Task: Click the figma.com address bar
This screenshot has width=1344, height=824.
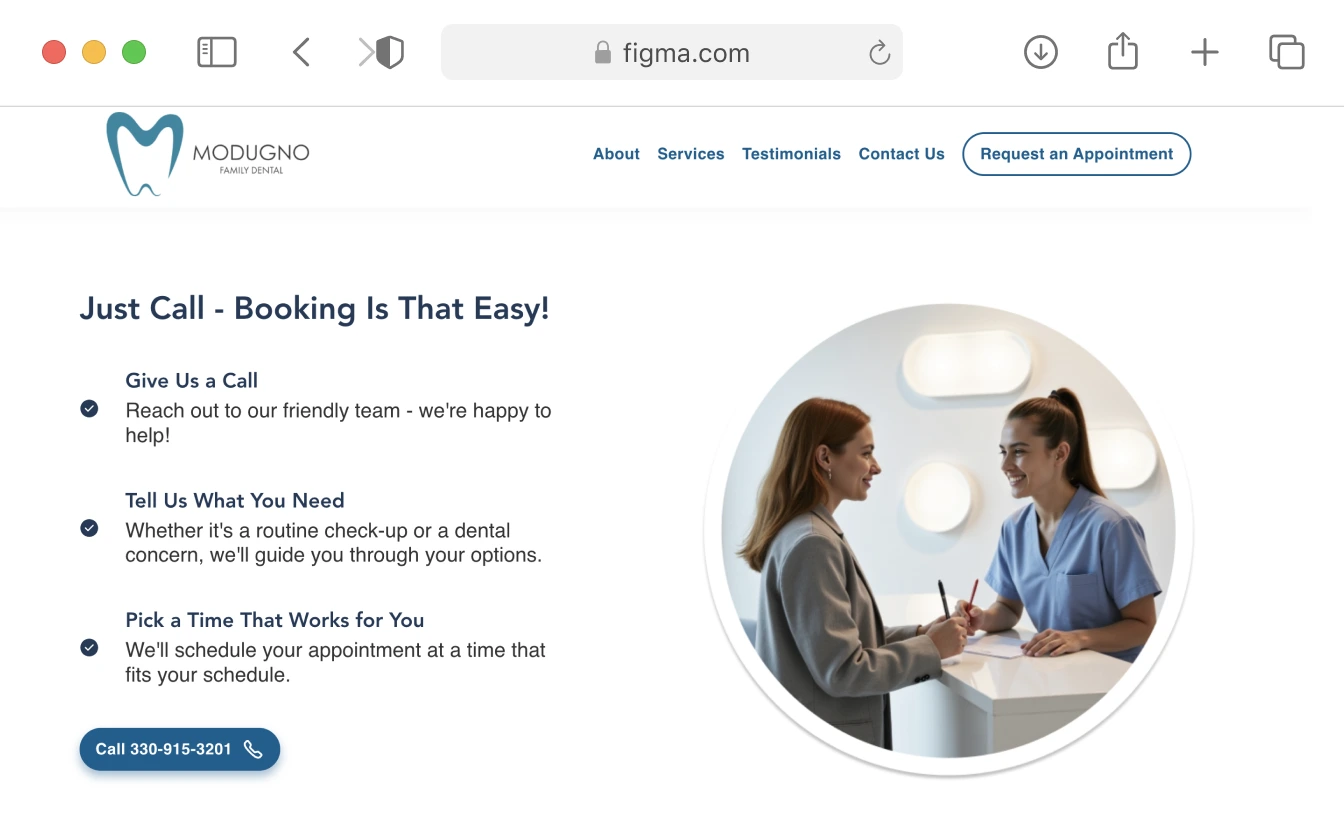Action: [x=672, y=52]
